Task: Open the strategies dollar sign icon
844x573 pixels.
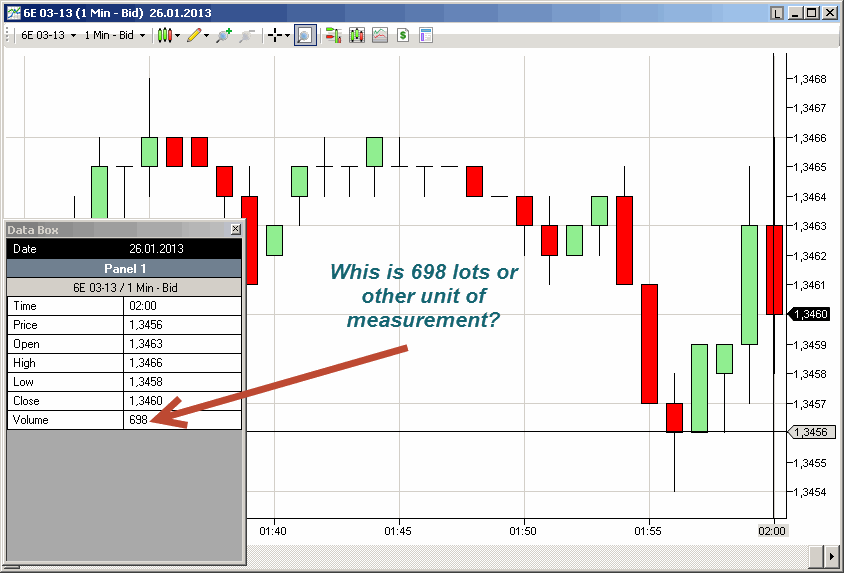Action: tap(403, 35)
